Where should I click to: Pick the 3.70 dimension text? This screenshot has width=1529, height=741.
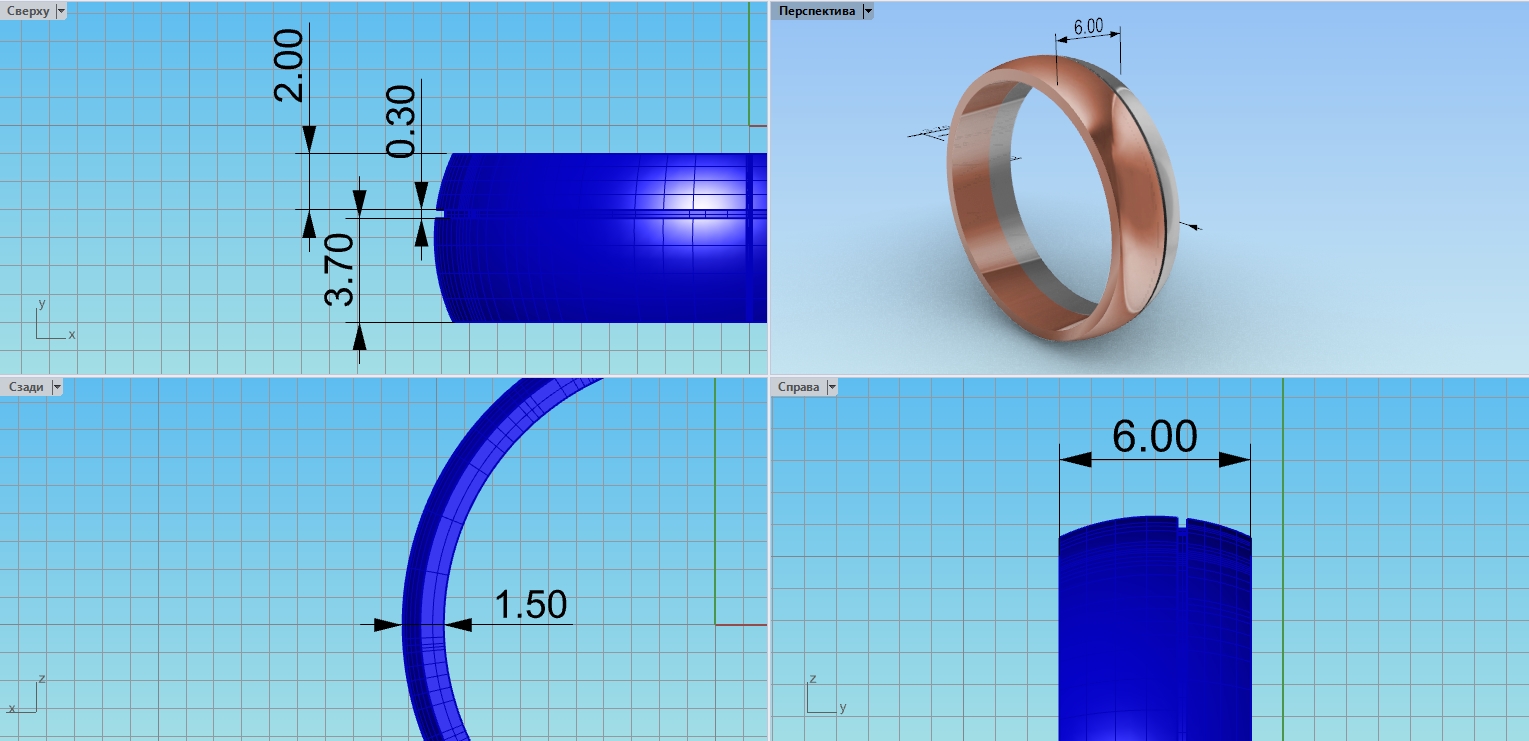pos(340,270)
